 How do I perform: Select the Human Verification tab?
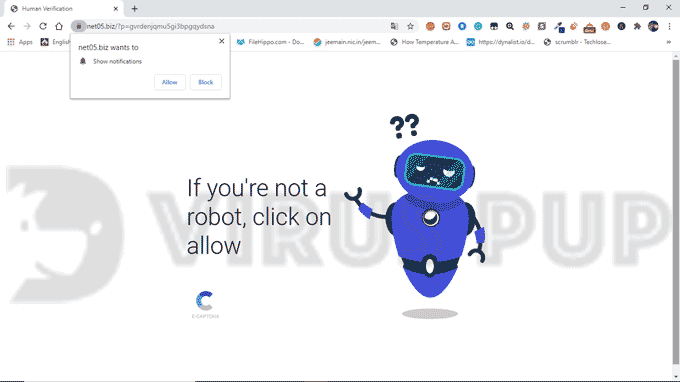[x=64, y=9]
